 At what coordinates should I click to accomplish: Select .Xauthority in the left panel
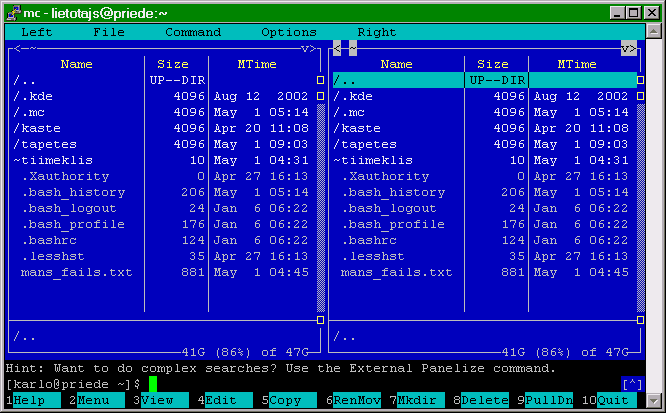pos(164,176)
